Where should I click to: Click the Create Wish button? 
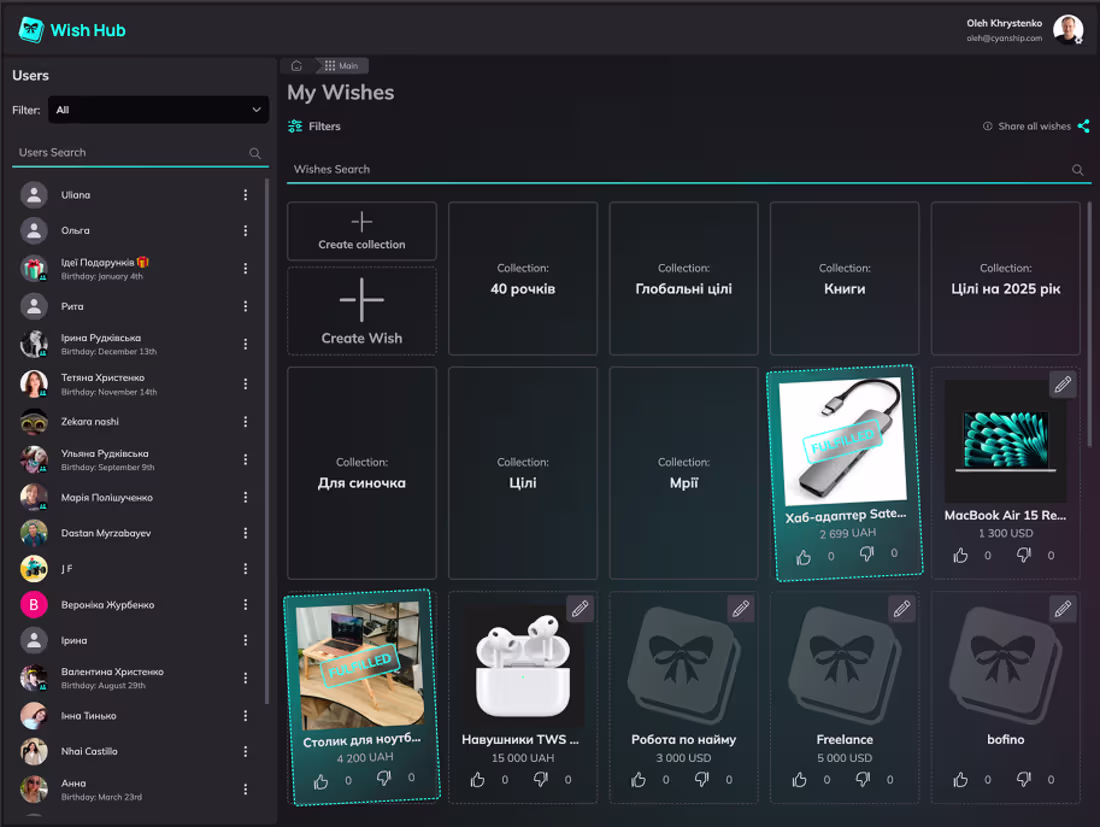[361, 310]
